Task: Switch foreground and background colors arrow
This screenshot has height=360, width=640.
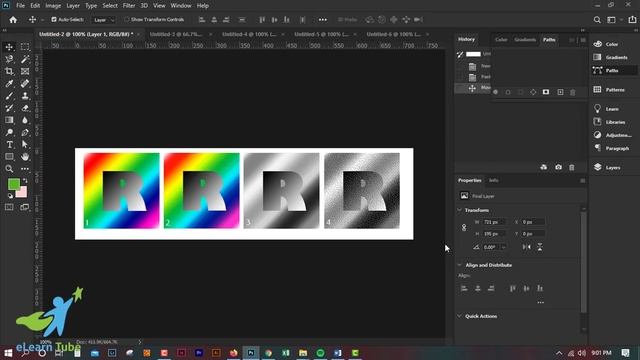Action: point(25,180)
